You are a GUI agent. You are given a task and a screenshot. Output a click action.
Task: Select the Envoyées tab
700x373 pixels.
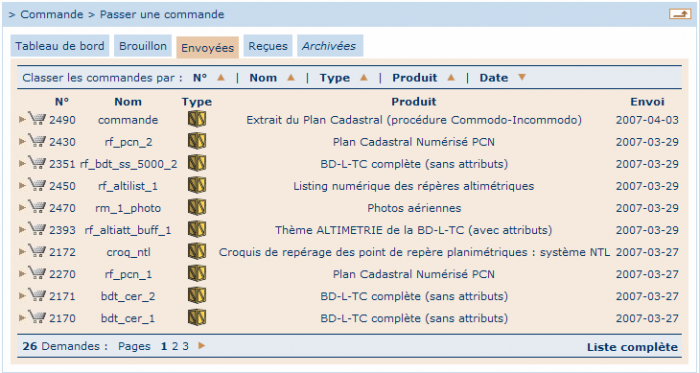click(208, 48)
